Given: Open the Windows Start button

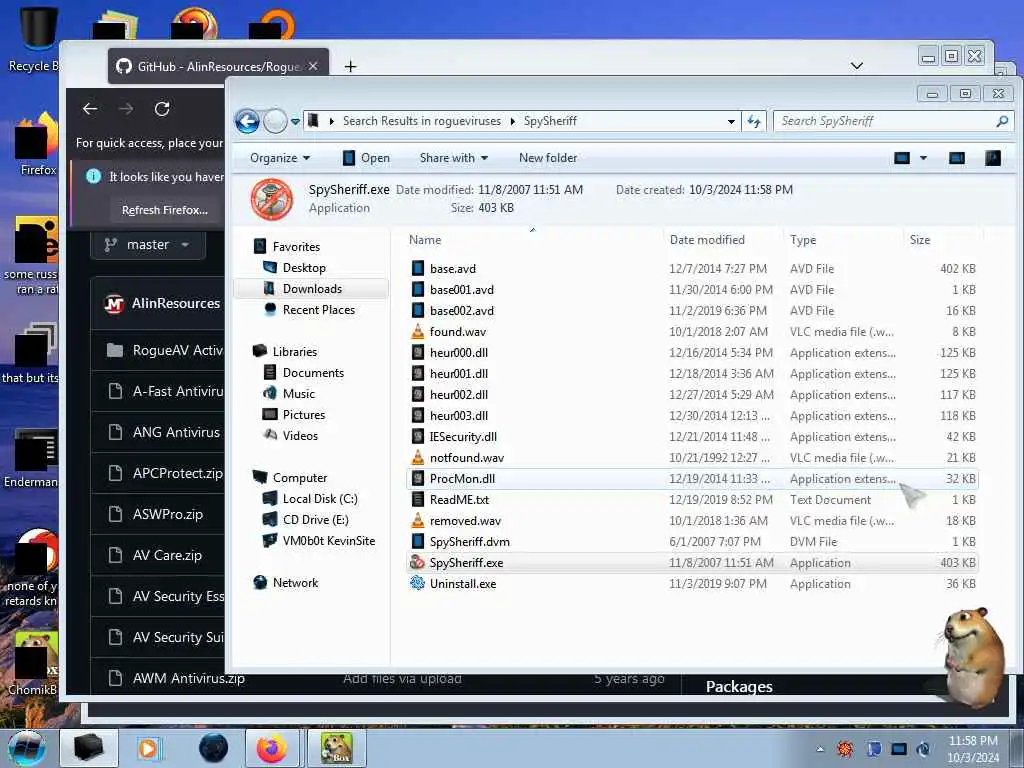Looking at the screenshot, I should click(26, 748).
